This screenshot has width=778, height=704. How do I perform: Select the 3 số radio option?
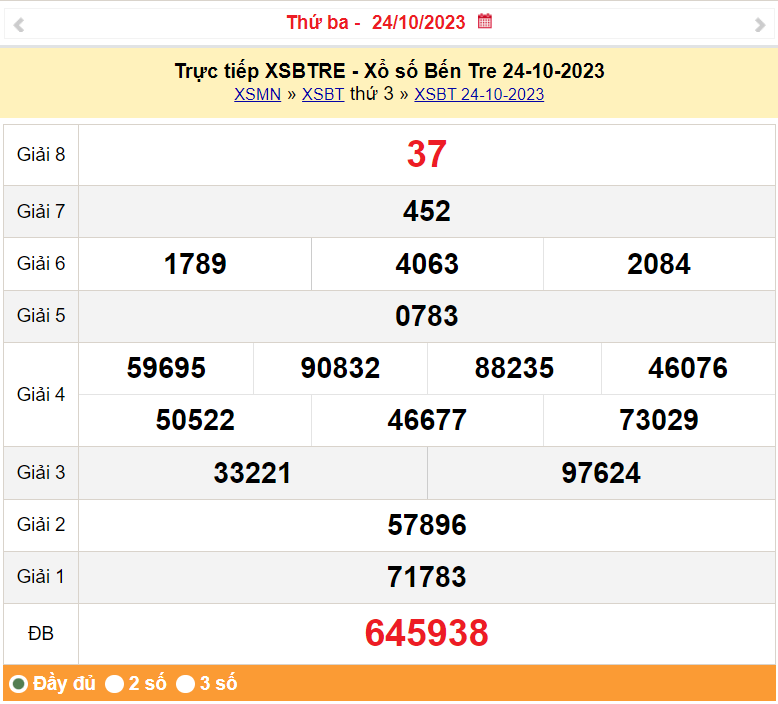[186, 684]
